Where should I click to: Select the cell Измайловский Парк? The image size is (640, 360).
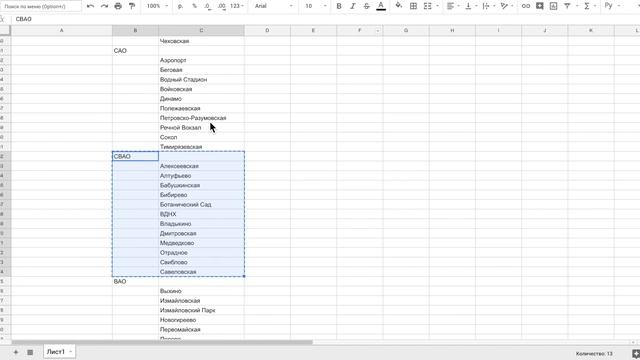coord(201,311)
